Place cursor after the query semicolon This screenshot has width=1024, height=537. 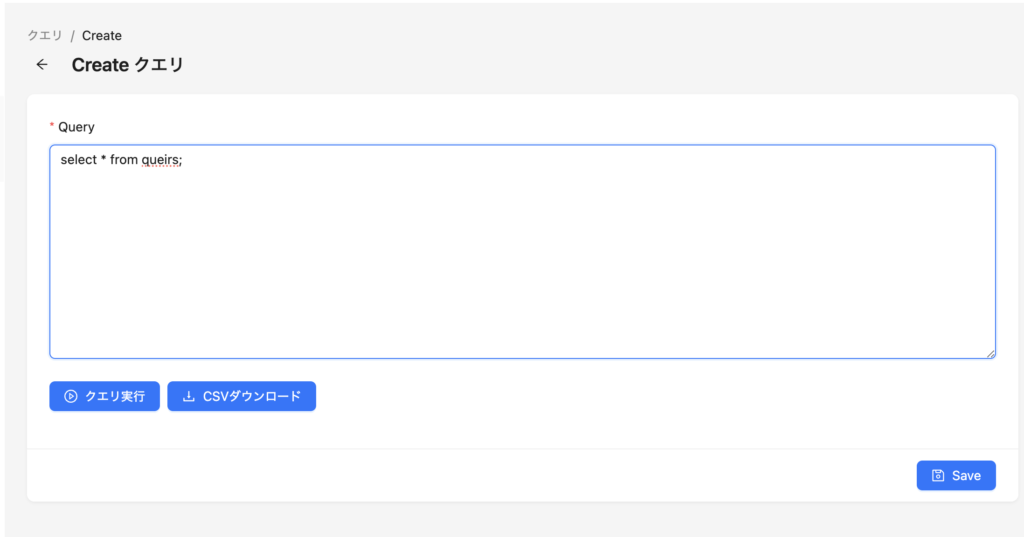tap(183, 160)
